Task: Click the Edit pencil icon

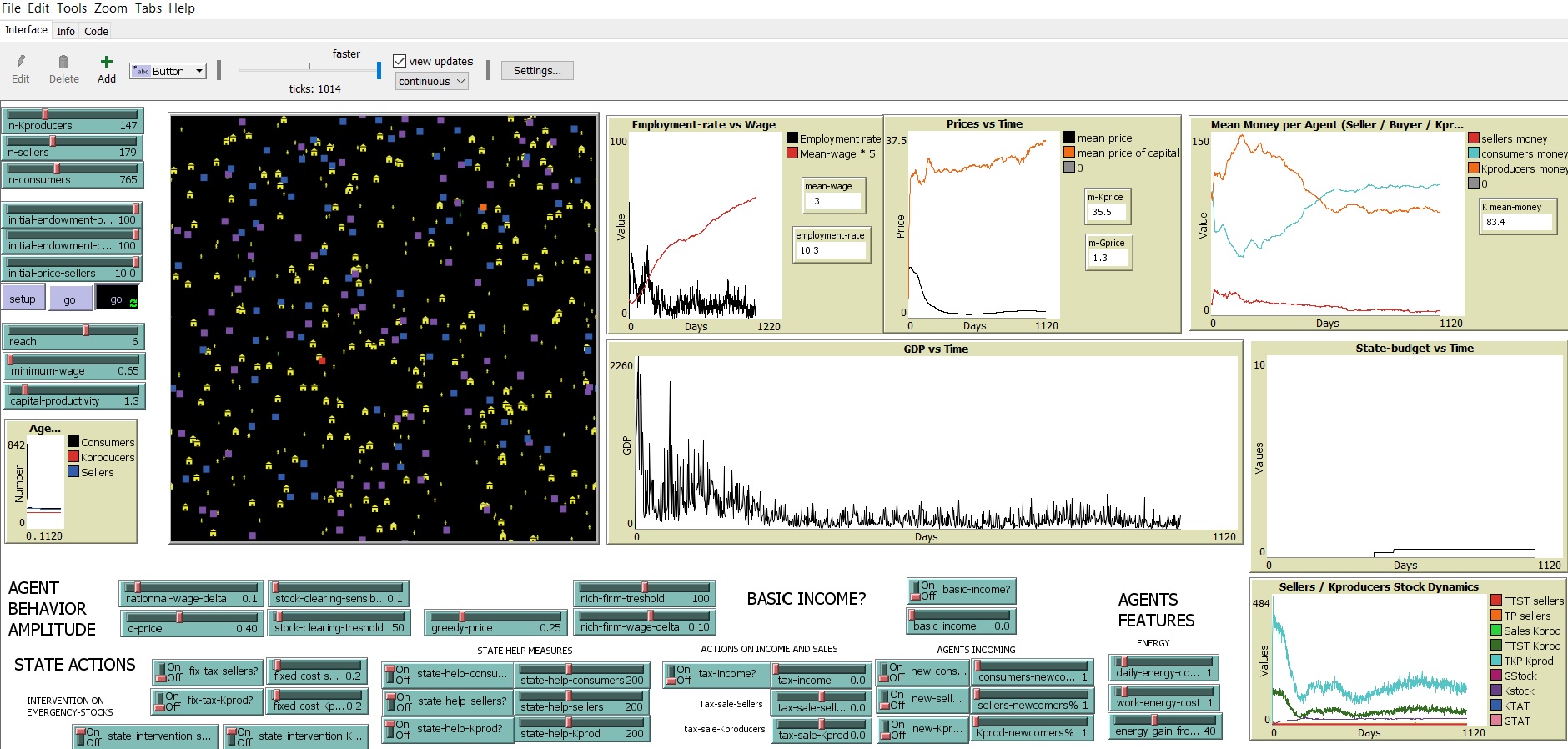Action: 21,62
